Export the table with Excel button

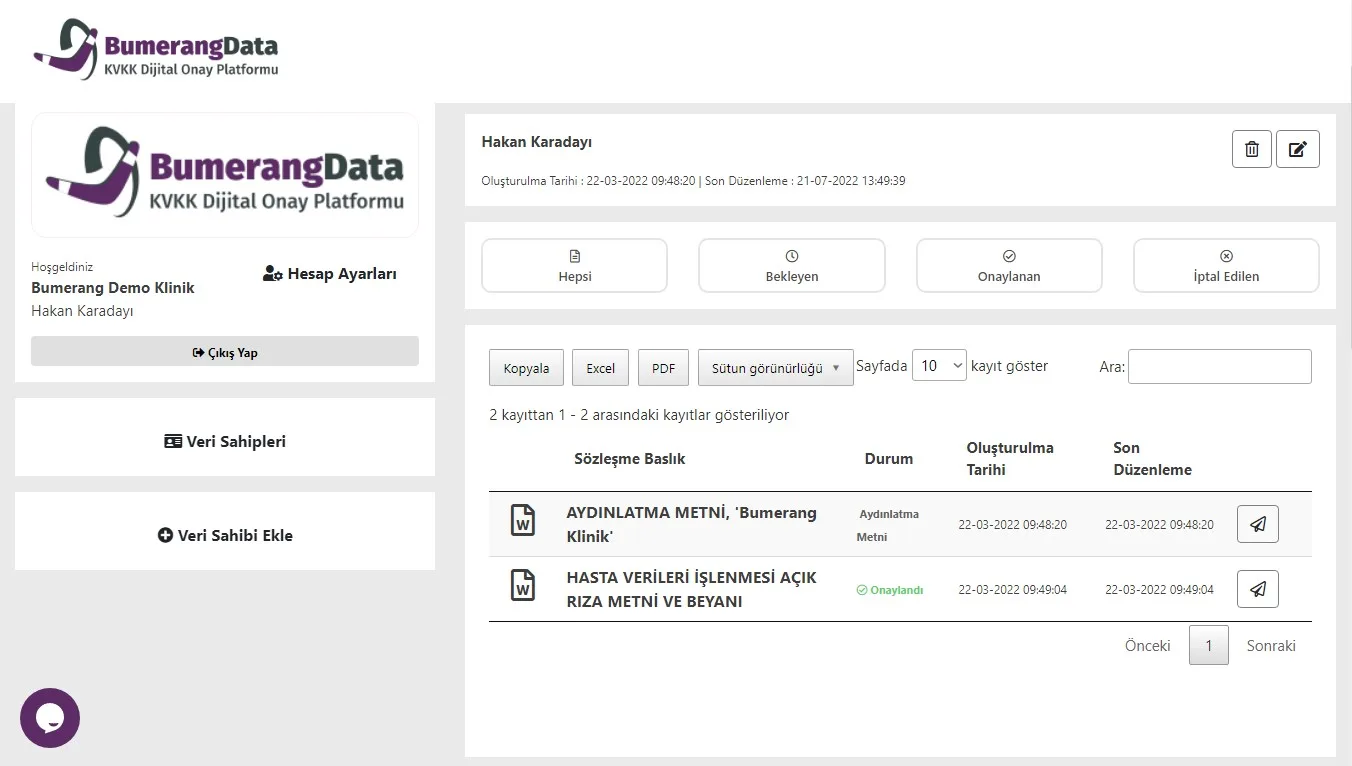pyautogui.click(x=600, y=368)
